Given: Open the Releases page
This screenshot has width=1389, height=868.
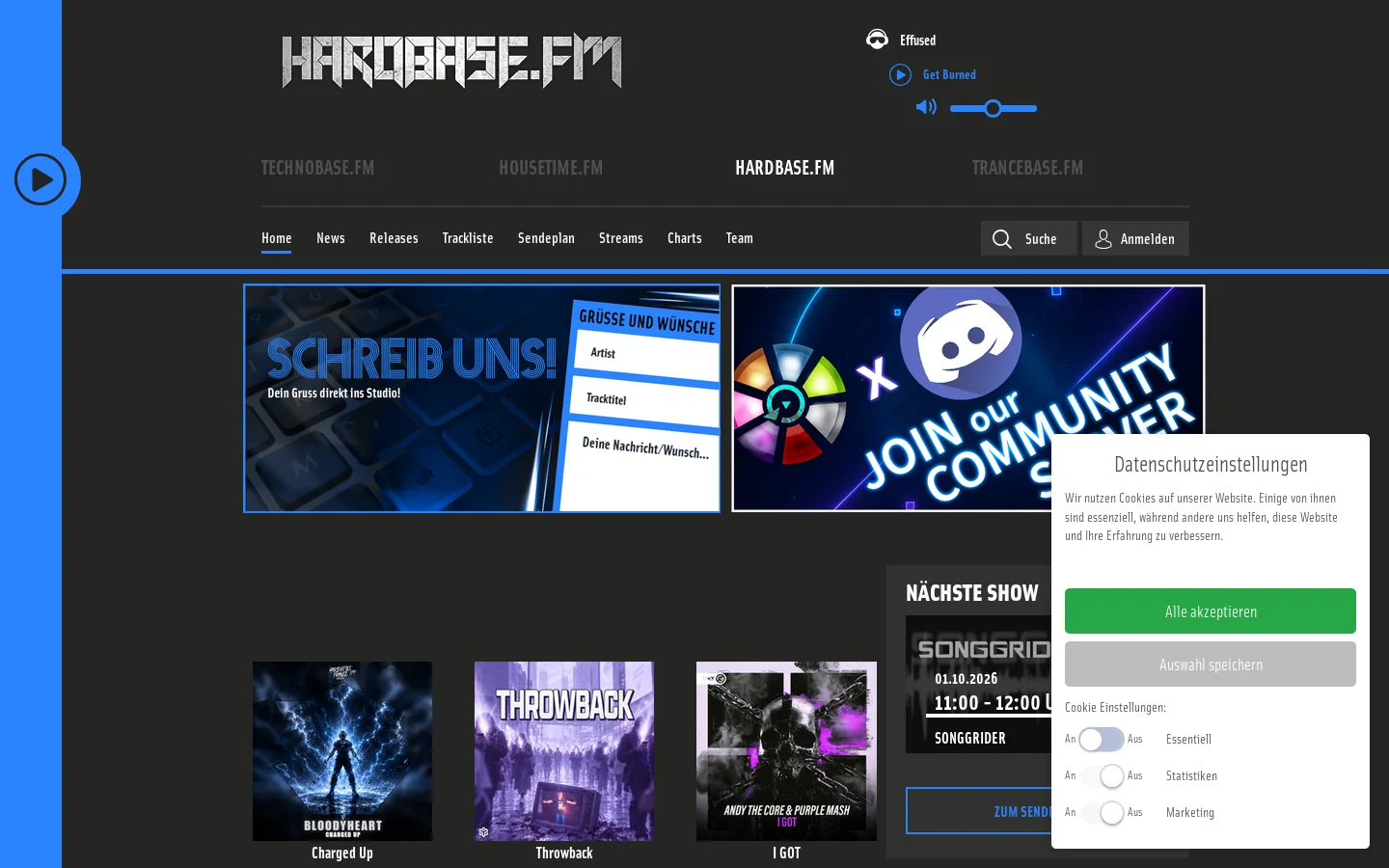Looking at the screenshot, I should (x=394, y=238).
